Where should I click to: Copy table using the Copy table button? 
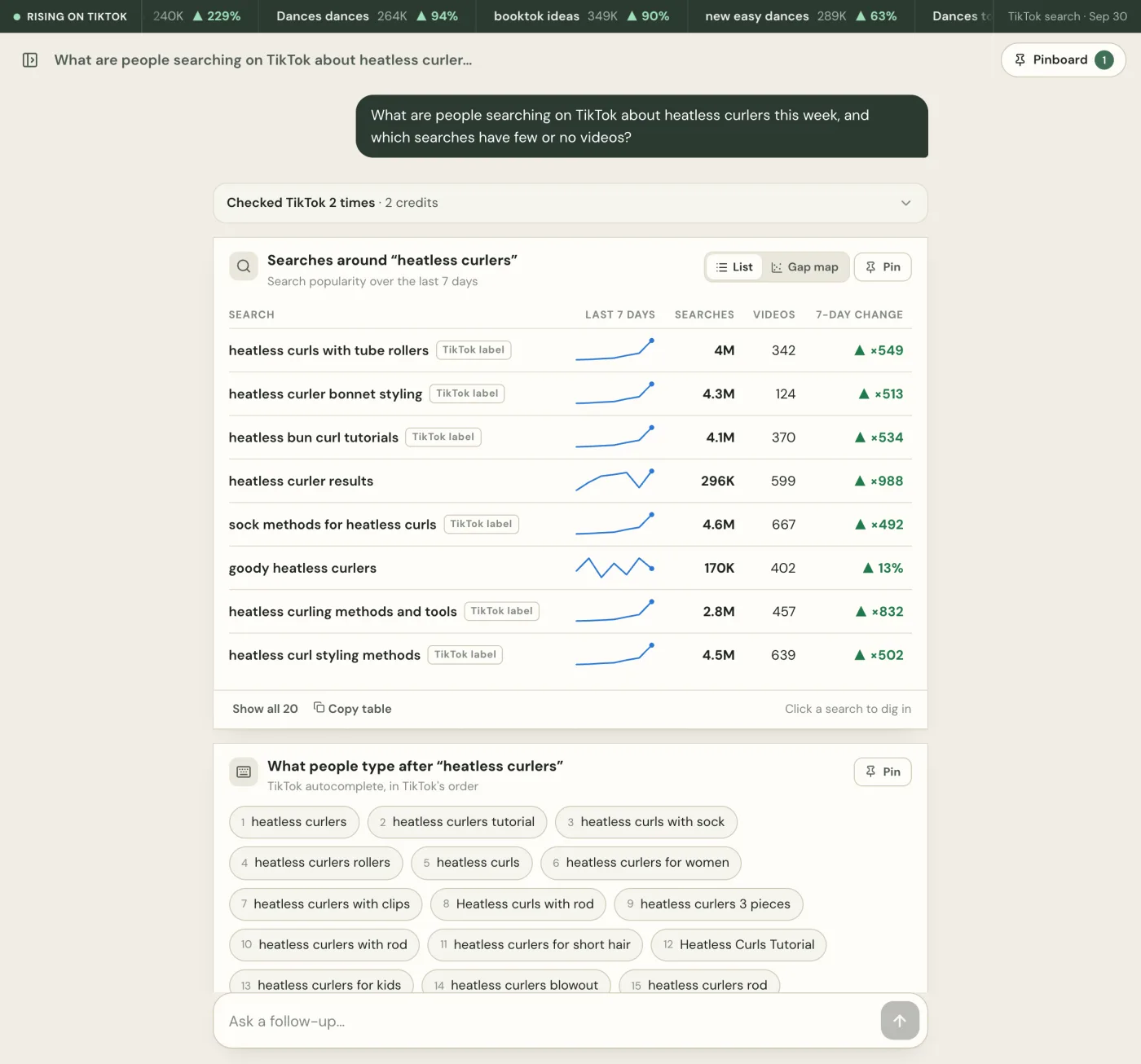(352, 709)
